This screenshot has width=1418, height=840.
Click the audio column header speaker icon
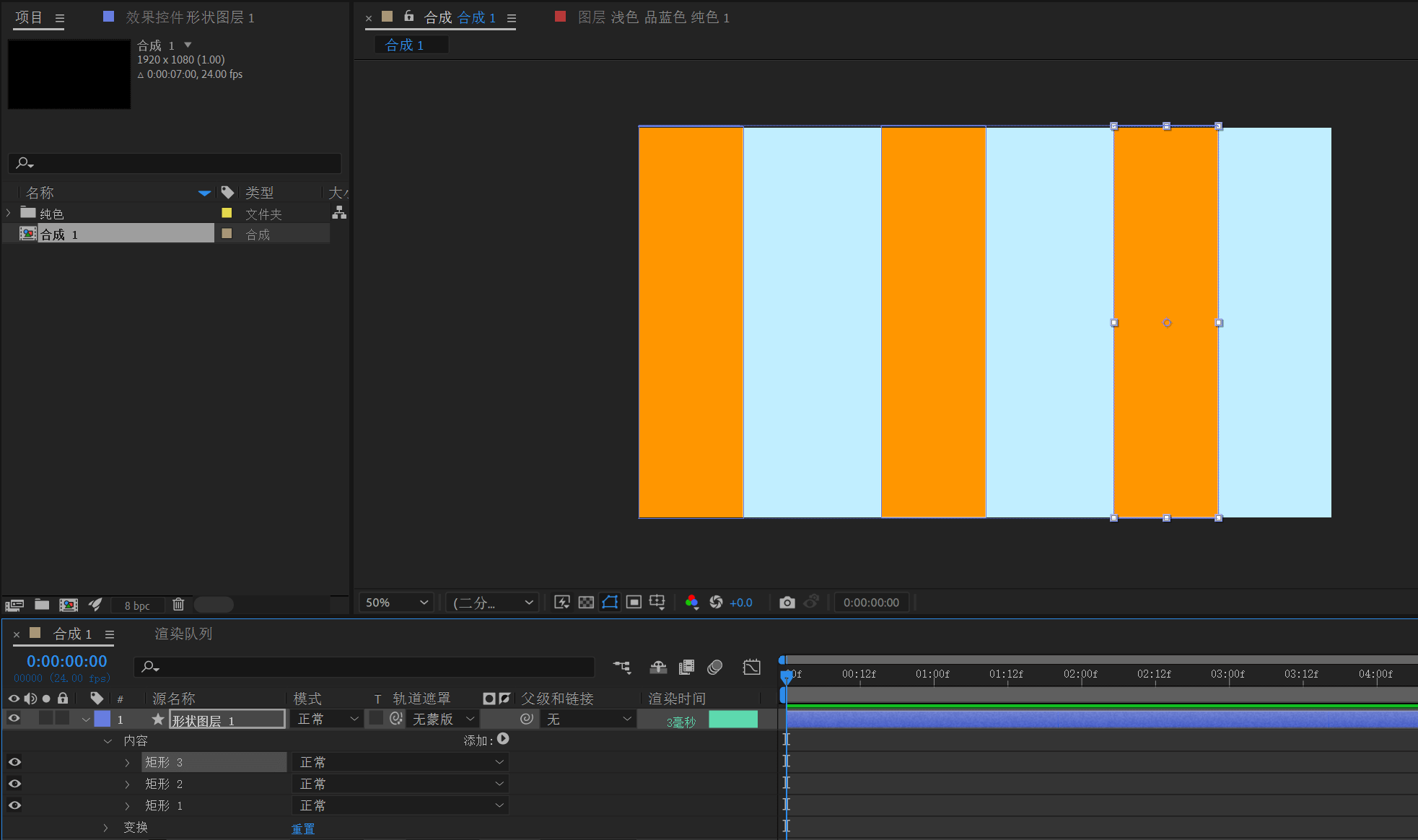coord(30,698)
